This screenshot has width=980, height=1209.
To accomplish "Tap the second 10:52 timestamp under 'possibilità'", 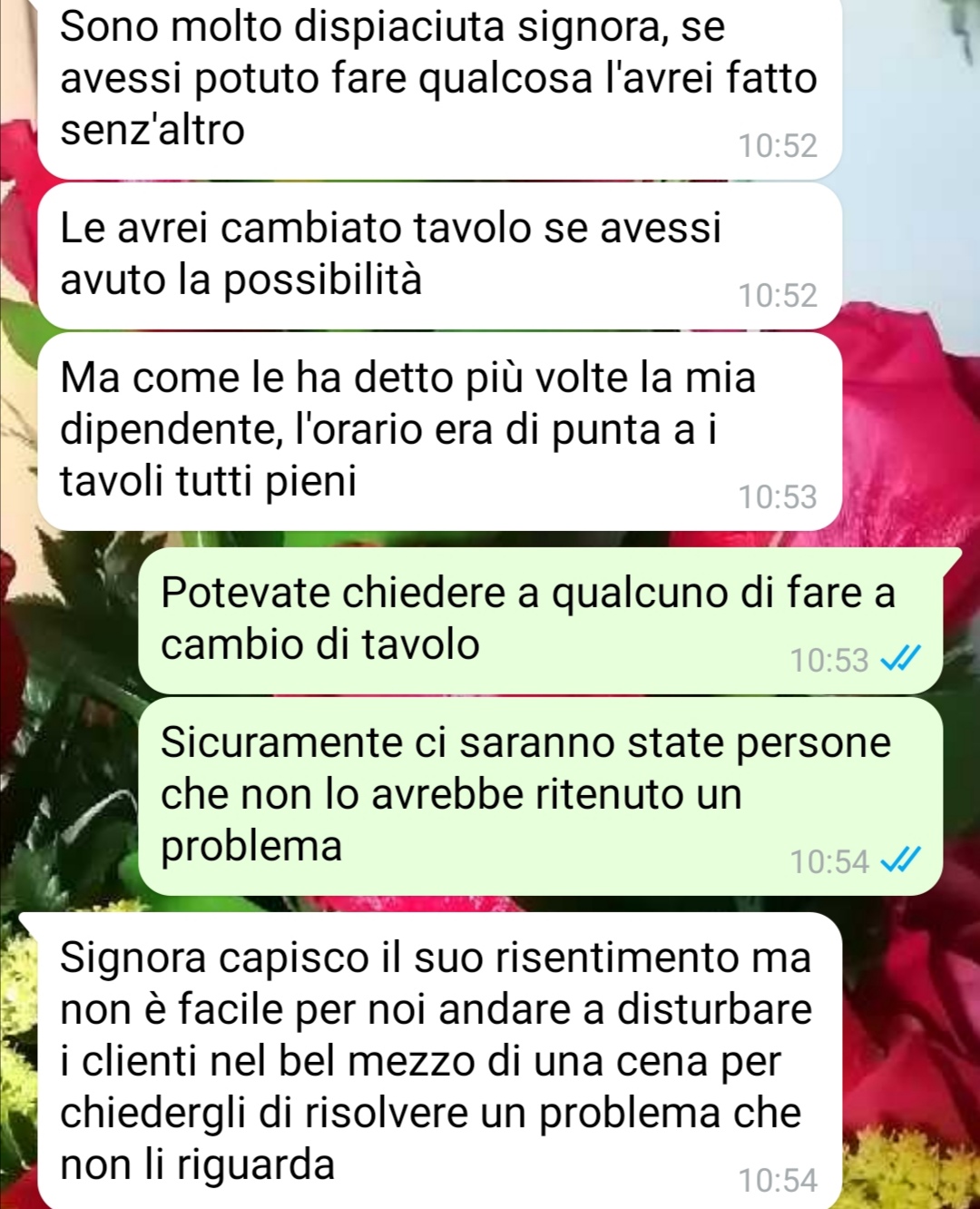I will pos(778,295).
